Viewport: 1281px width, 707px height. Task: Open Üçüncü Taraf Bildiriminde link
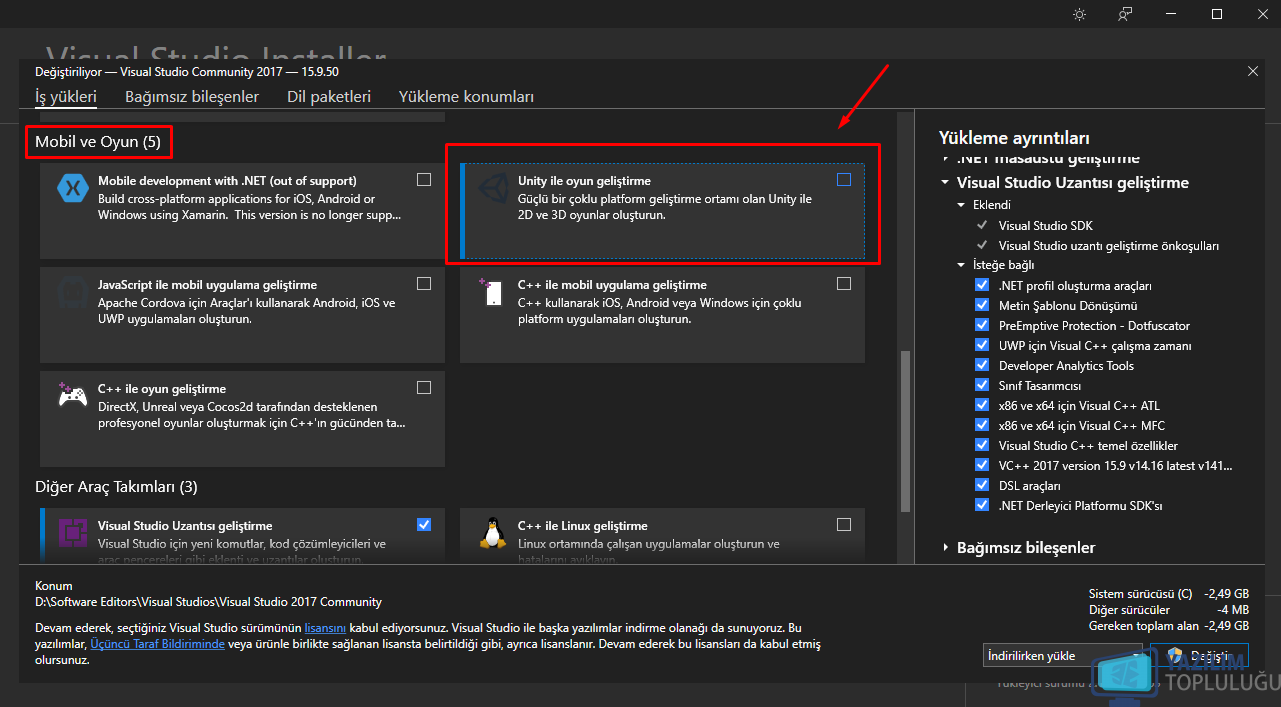(x=157, y=644)
